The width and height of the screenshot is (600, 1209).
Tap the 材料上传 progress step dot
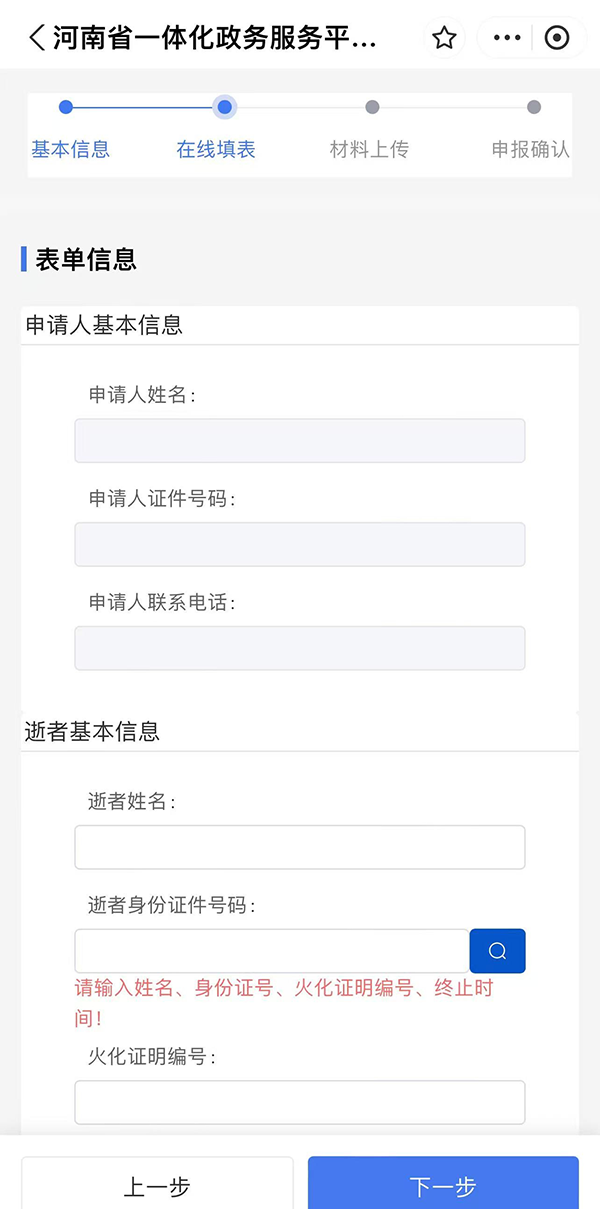click(x=373, y=107)
